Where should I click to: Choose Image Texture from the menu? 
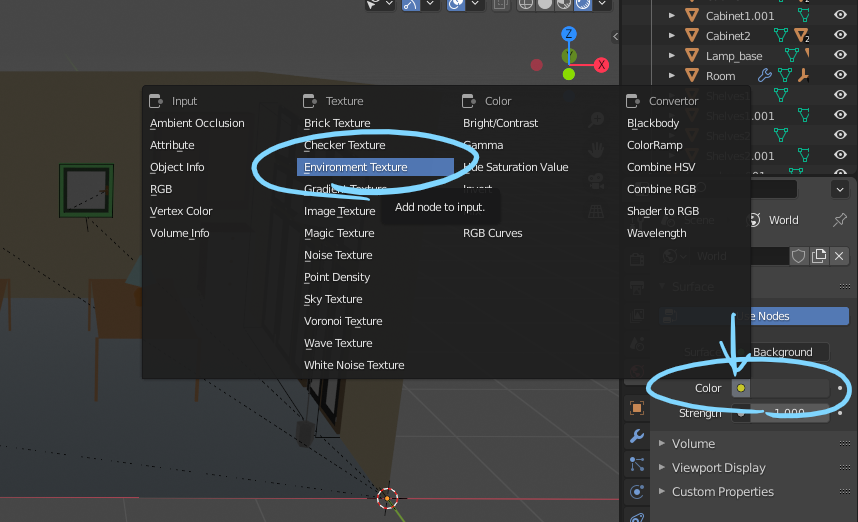click(x=339, y=211)
